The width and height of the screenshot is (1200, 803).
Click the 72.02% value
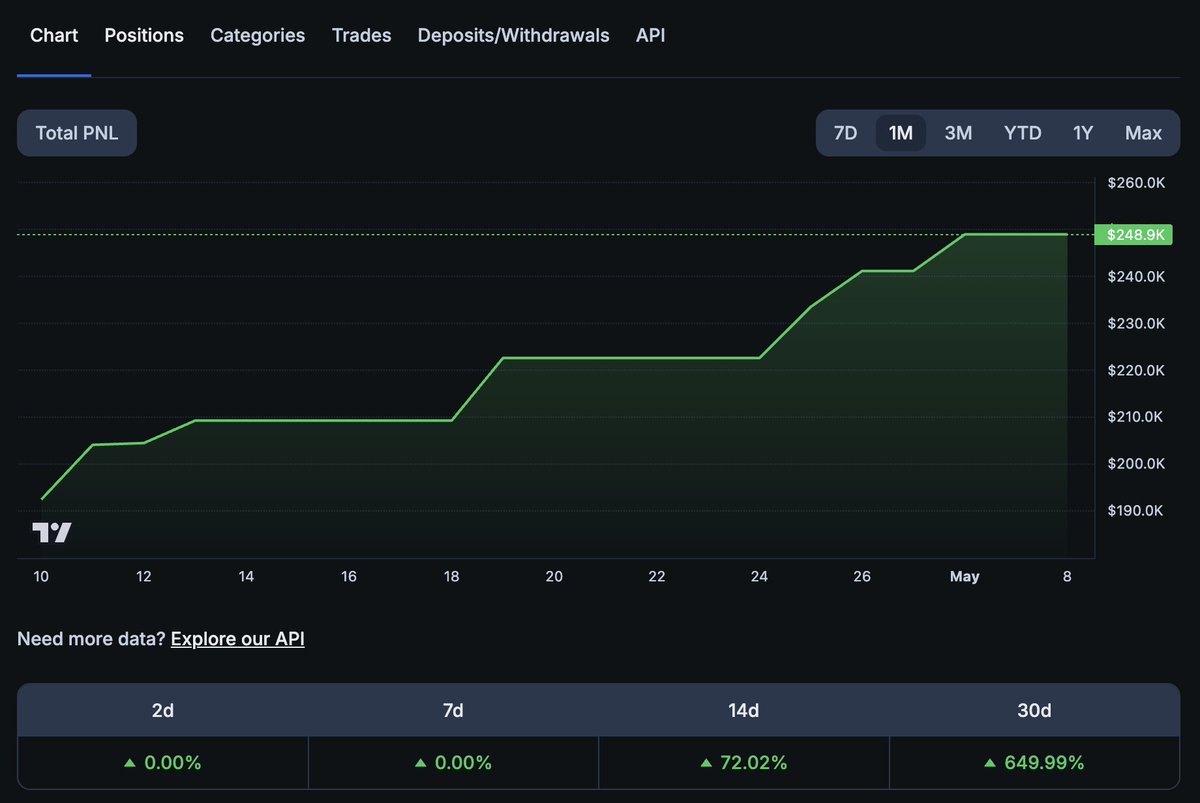tap(753, 763)
